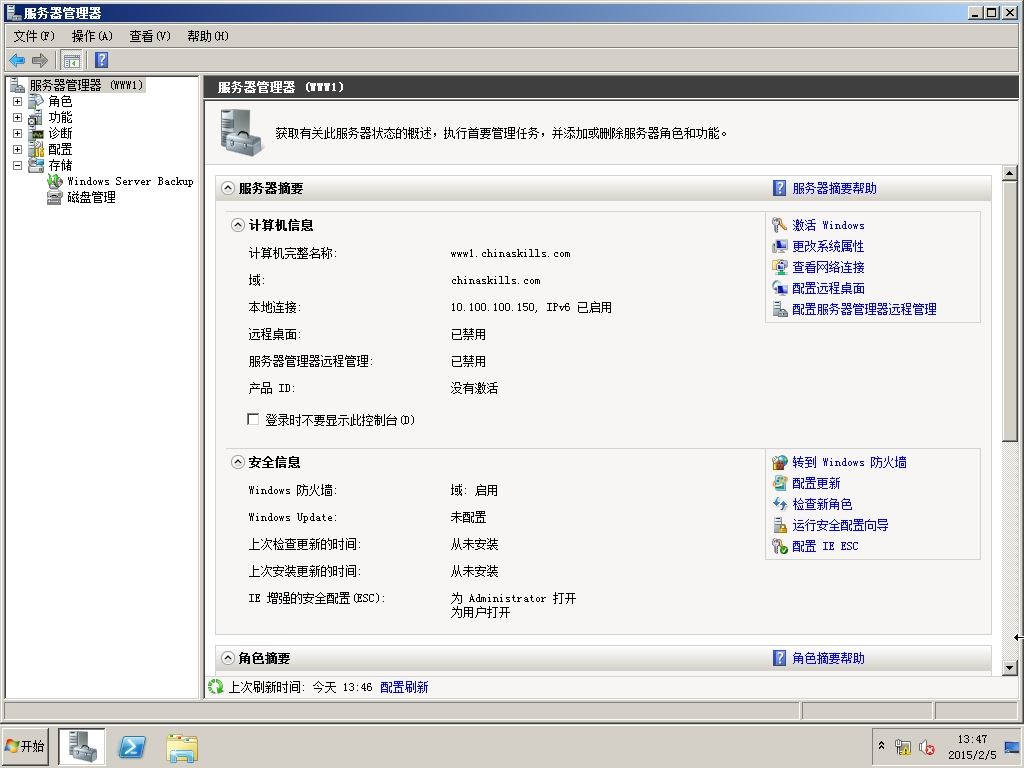This screenshot has height=768, width=1024.
Task: Open Windows Explorer from the taskbar
Action: click(x=182, y=747)
